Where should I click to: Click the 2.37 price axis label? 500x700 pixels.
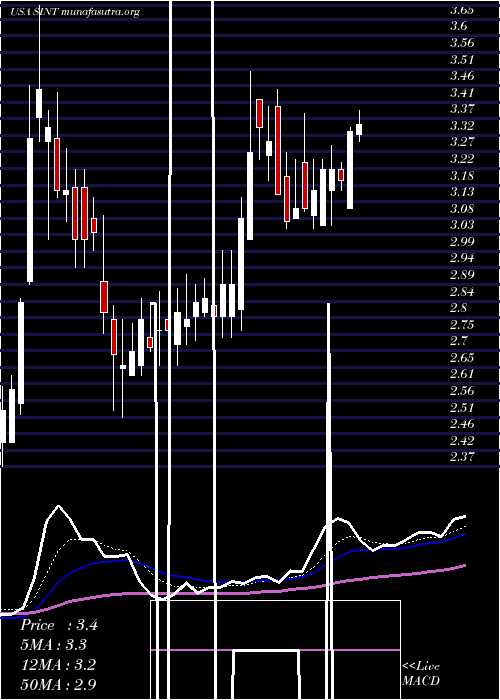coord(462,457)
